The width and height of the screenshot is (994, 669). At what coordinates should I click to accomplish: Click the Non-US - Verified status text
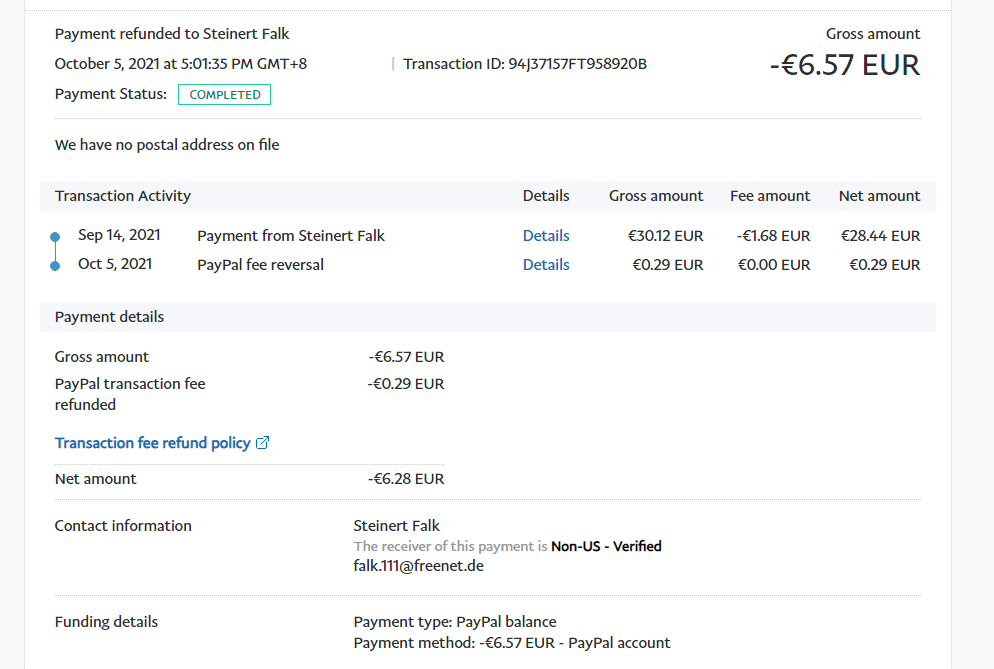point(606,547)
